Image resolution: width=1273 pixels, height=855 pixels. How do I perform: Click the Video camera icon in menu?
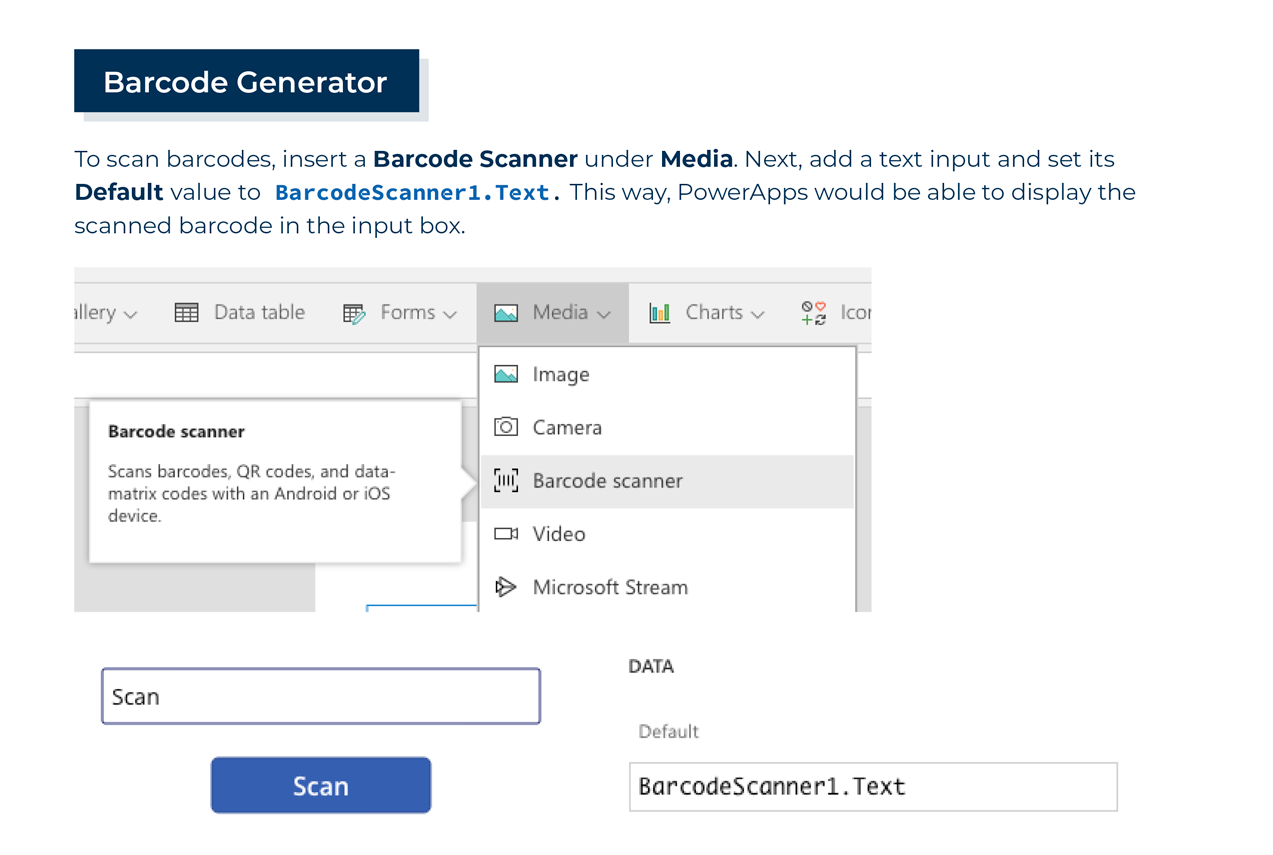pyautogui.click(x=506, y=534)
